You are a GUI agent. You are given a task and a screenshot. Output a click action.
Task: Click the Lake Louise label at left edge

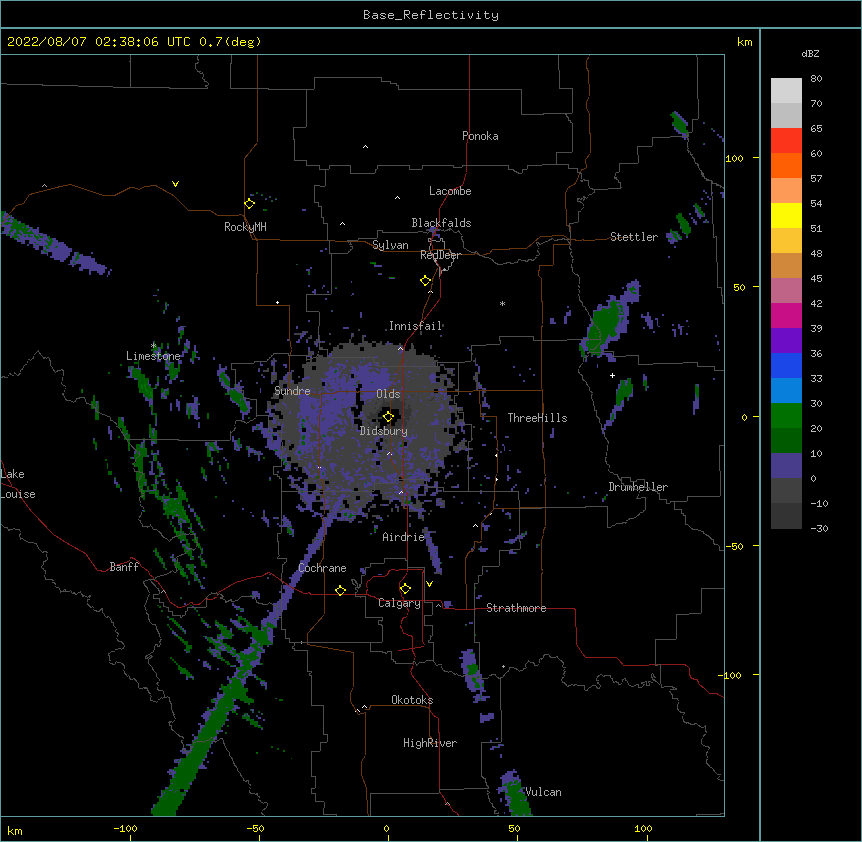[x=18, y=484]
